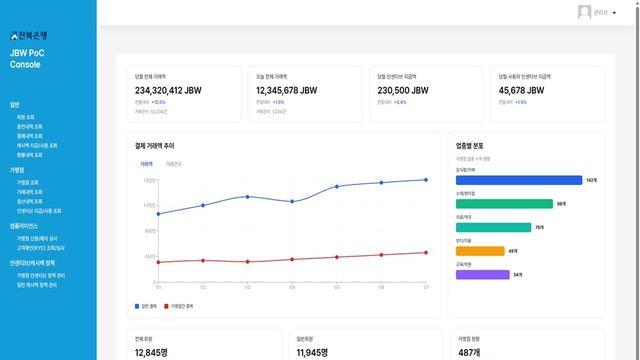Click the green bar, second in 업종별 분포
The image size is (640, 360).
504,204
